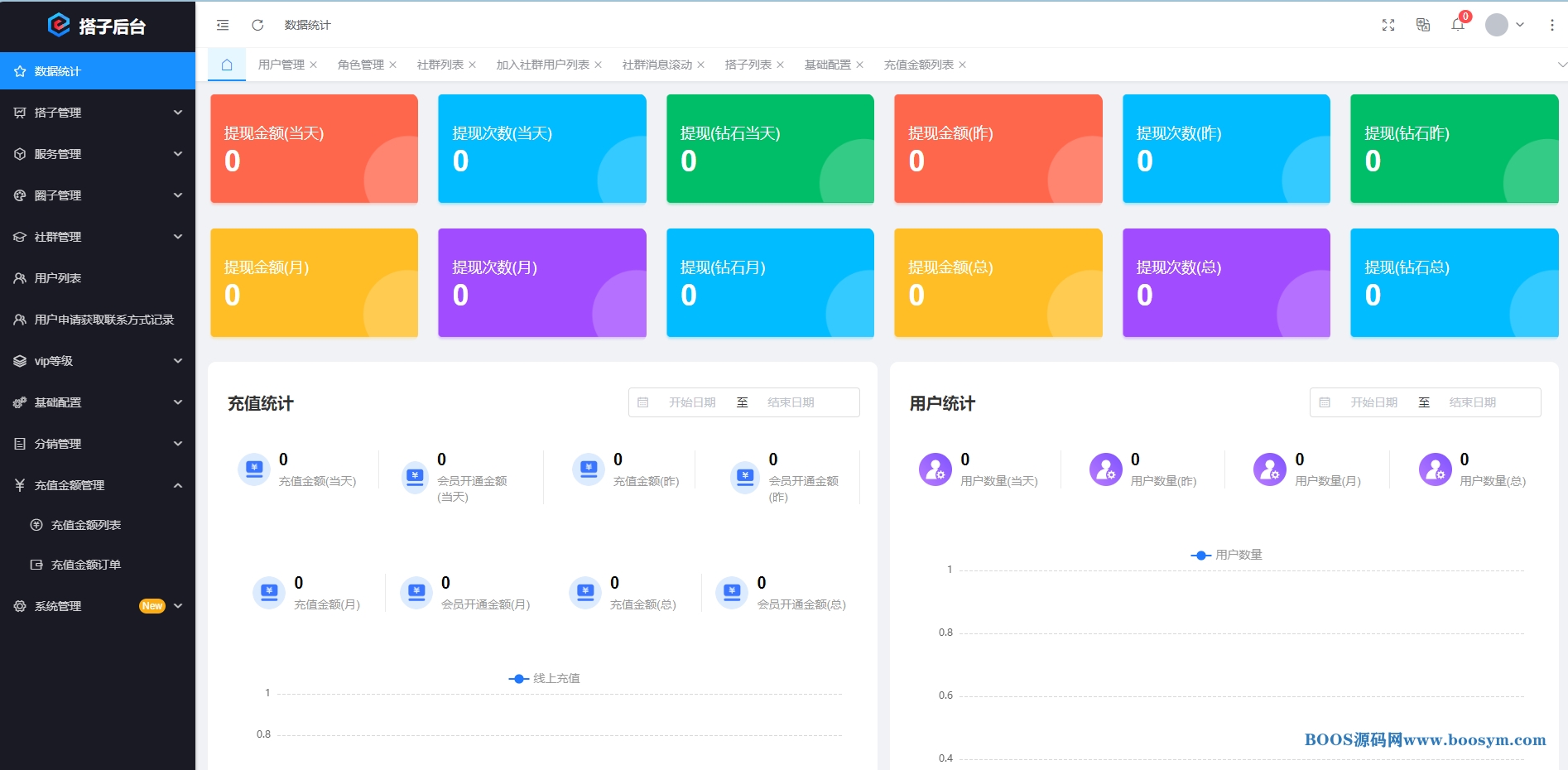Expand the 圈子管理 sidebar menu

[x=98, y=195]
